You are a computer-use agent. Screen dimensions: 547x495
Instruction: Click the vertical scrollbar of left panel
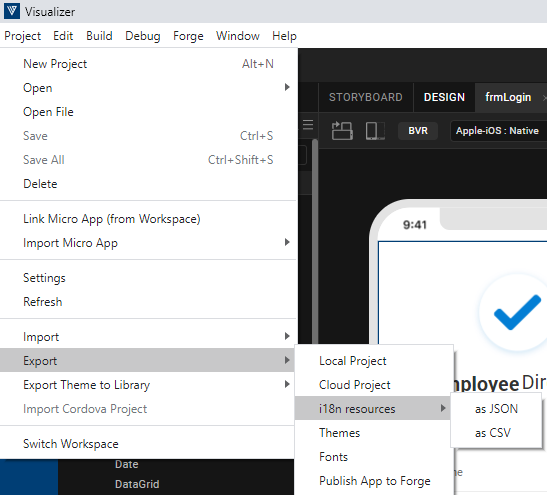point(315,241)
